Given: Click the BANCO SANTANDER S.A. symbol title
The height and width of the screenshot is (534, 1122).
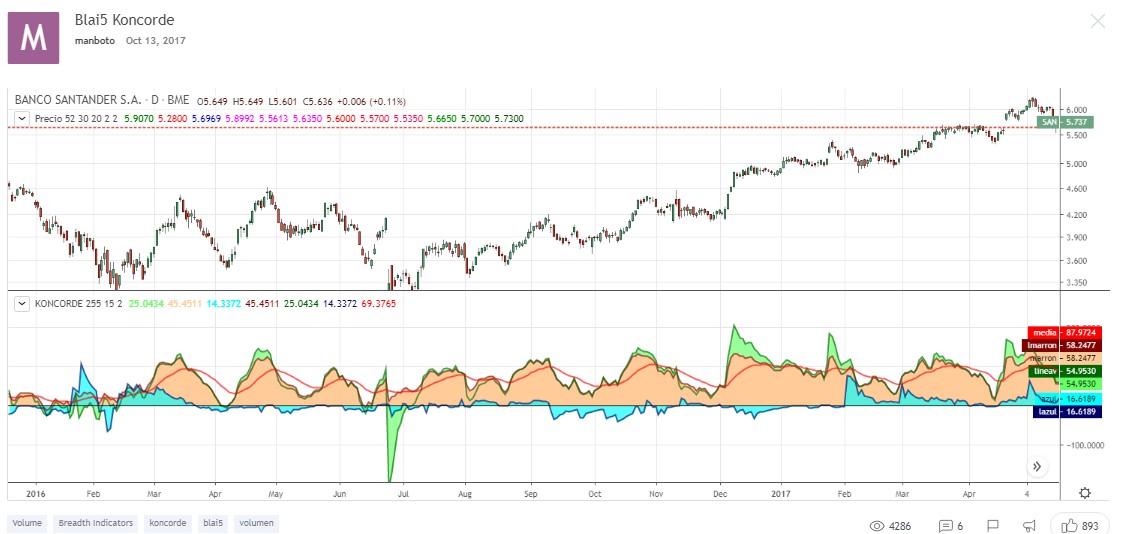Looking at the screenshot, I should [102, 102].
